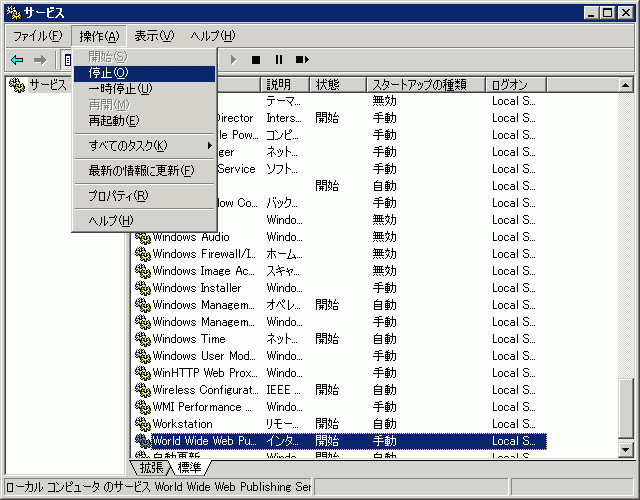Select the Wireless Configurat... row
The height and width of the screenshot is (500, 640).
[340, 390]
